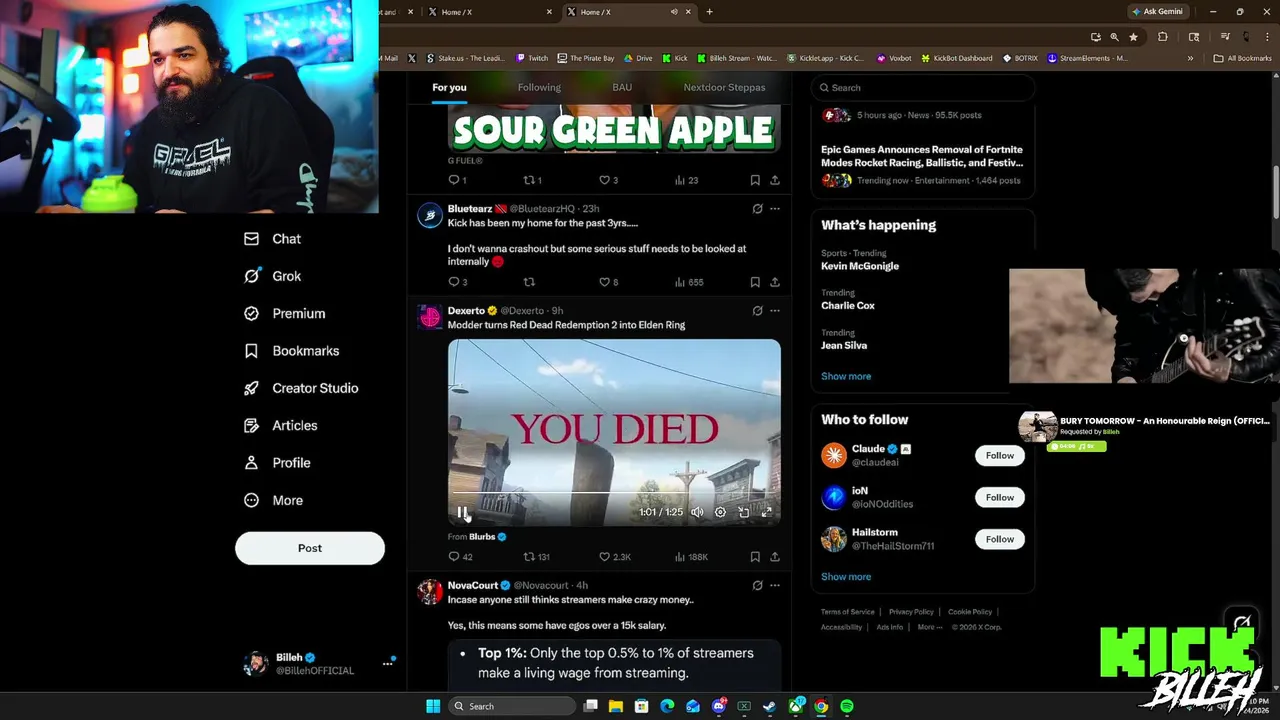Bookmark the Dexerto post

755,557
